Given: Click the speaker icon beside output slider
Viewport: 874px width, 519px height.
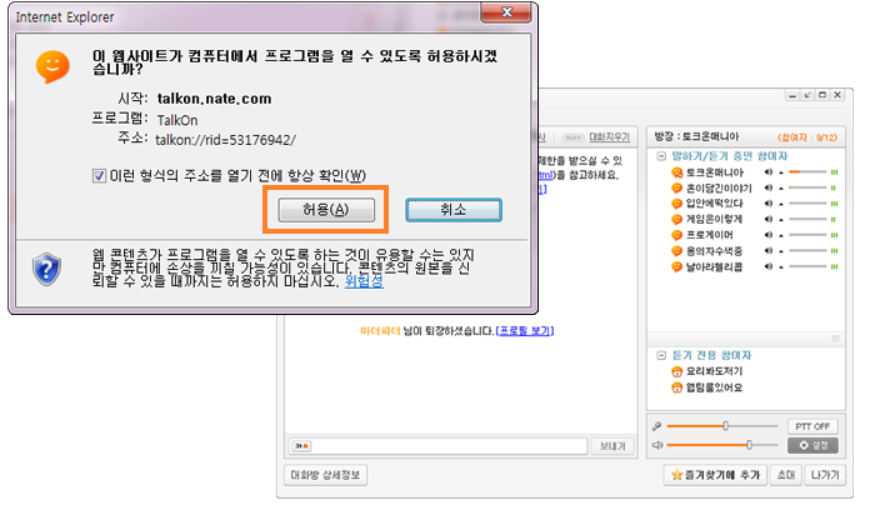Looking at the screenshot, I should pos(657,445).
